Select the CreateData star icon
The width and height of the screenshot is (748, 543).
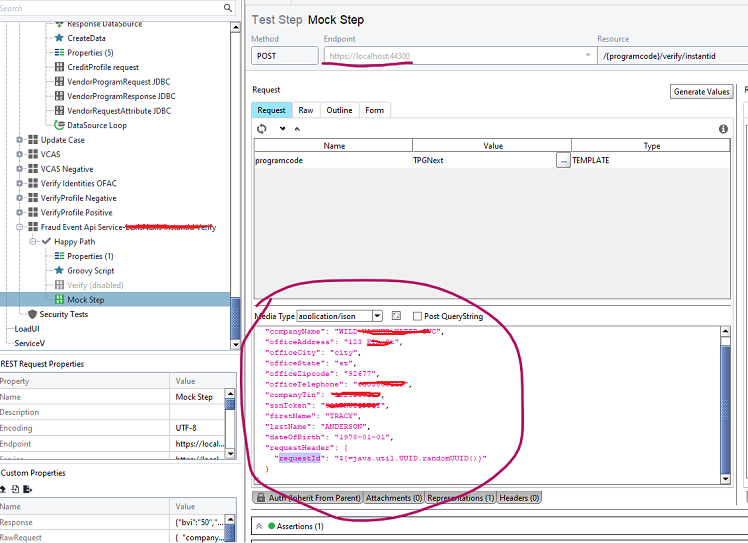pos(59,38)
